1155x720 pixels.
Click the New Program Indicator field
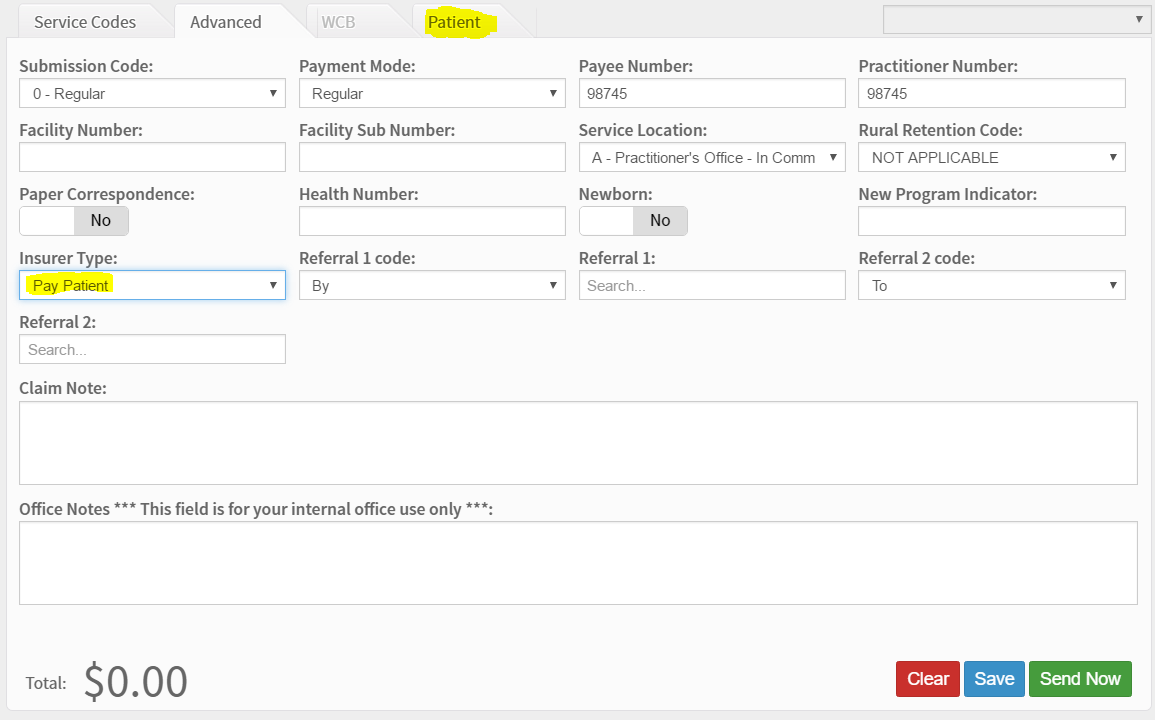(991, 221)
